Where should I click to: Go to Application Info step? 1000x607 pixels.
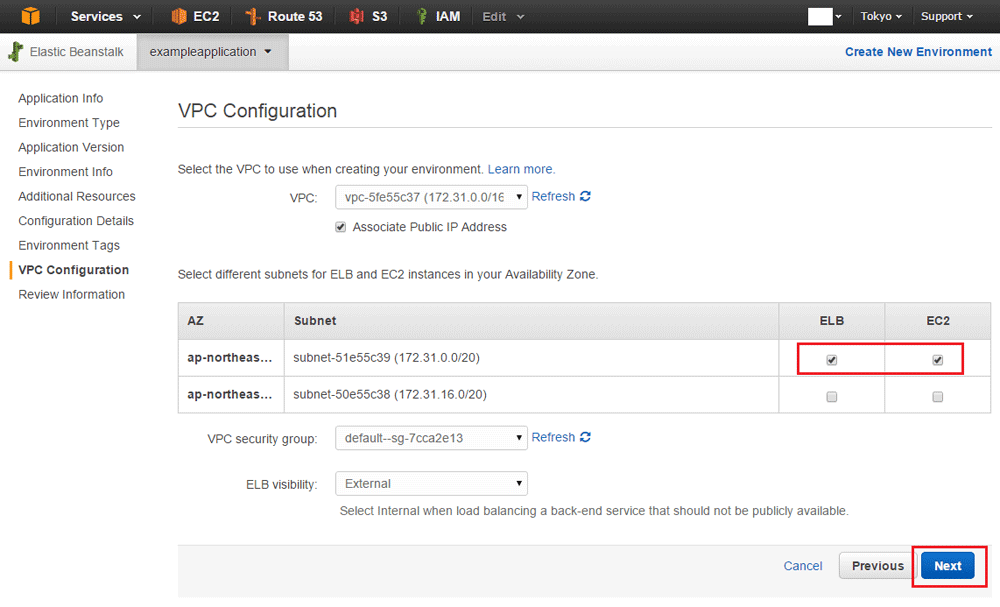click(x=61, y=98)
